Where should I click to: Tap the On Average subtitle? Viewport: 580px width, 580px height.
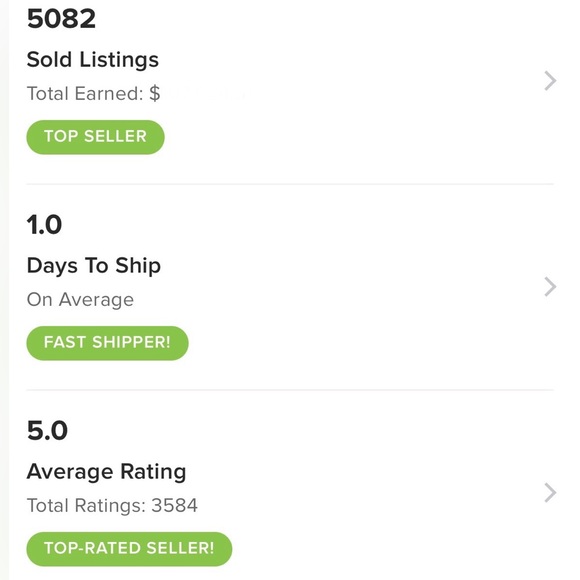click(80, 299)
